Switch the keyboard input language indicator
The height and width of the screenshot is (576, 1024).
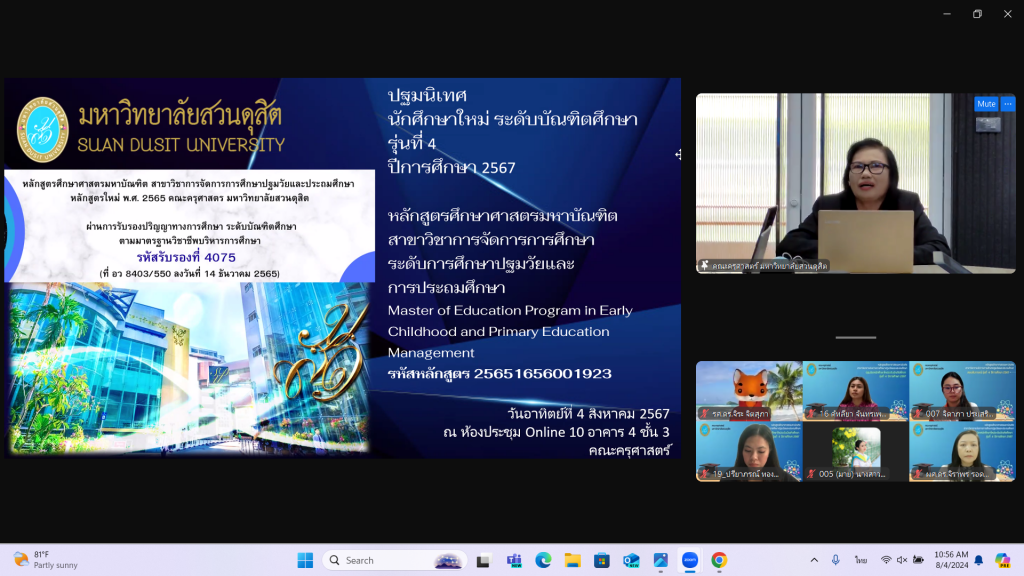[860, 560]
